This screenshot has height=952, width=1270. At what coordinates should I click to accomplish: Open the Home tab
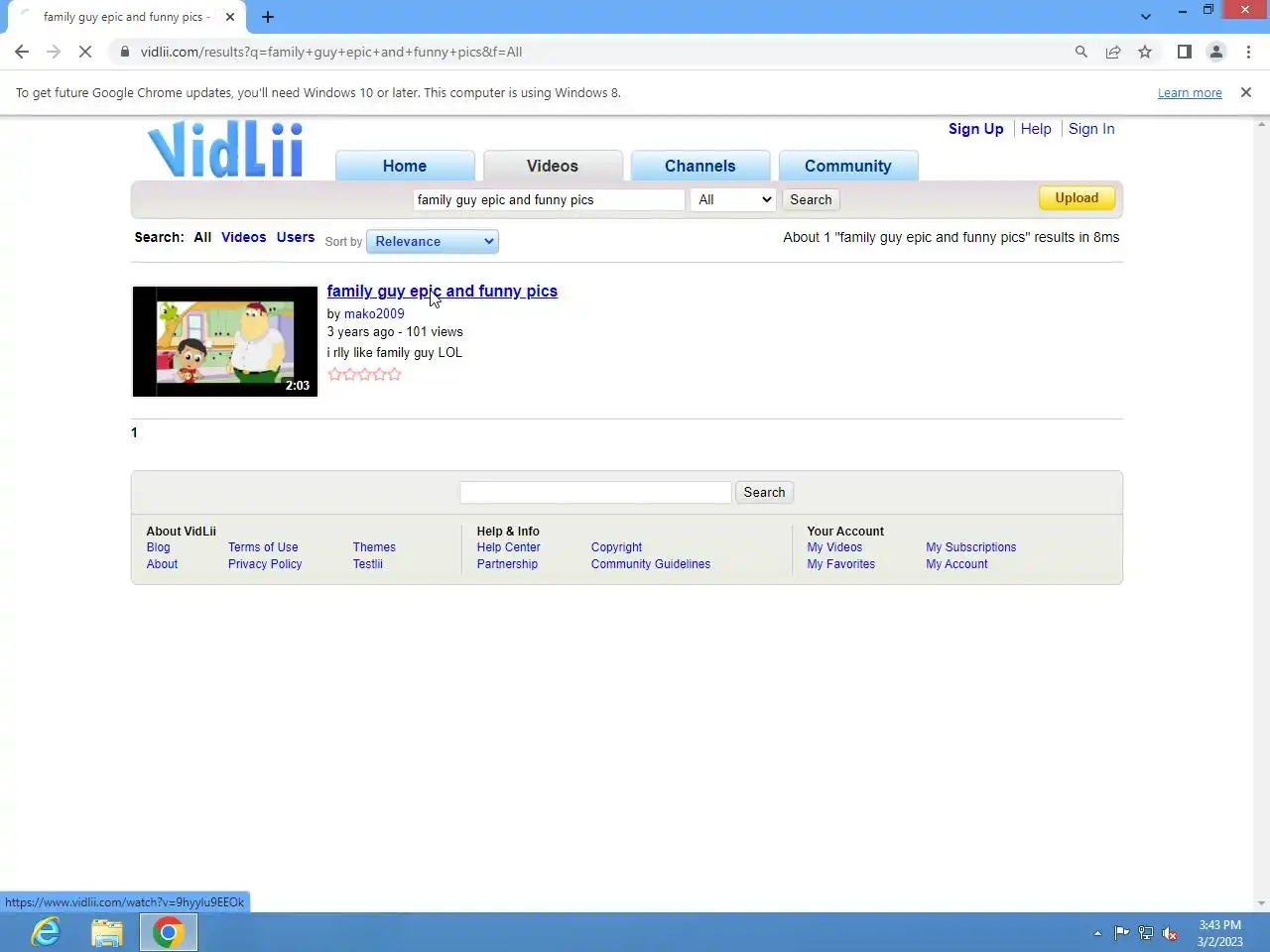(x=405, y=166)
